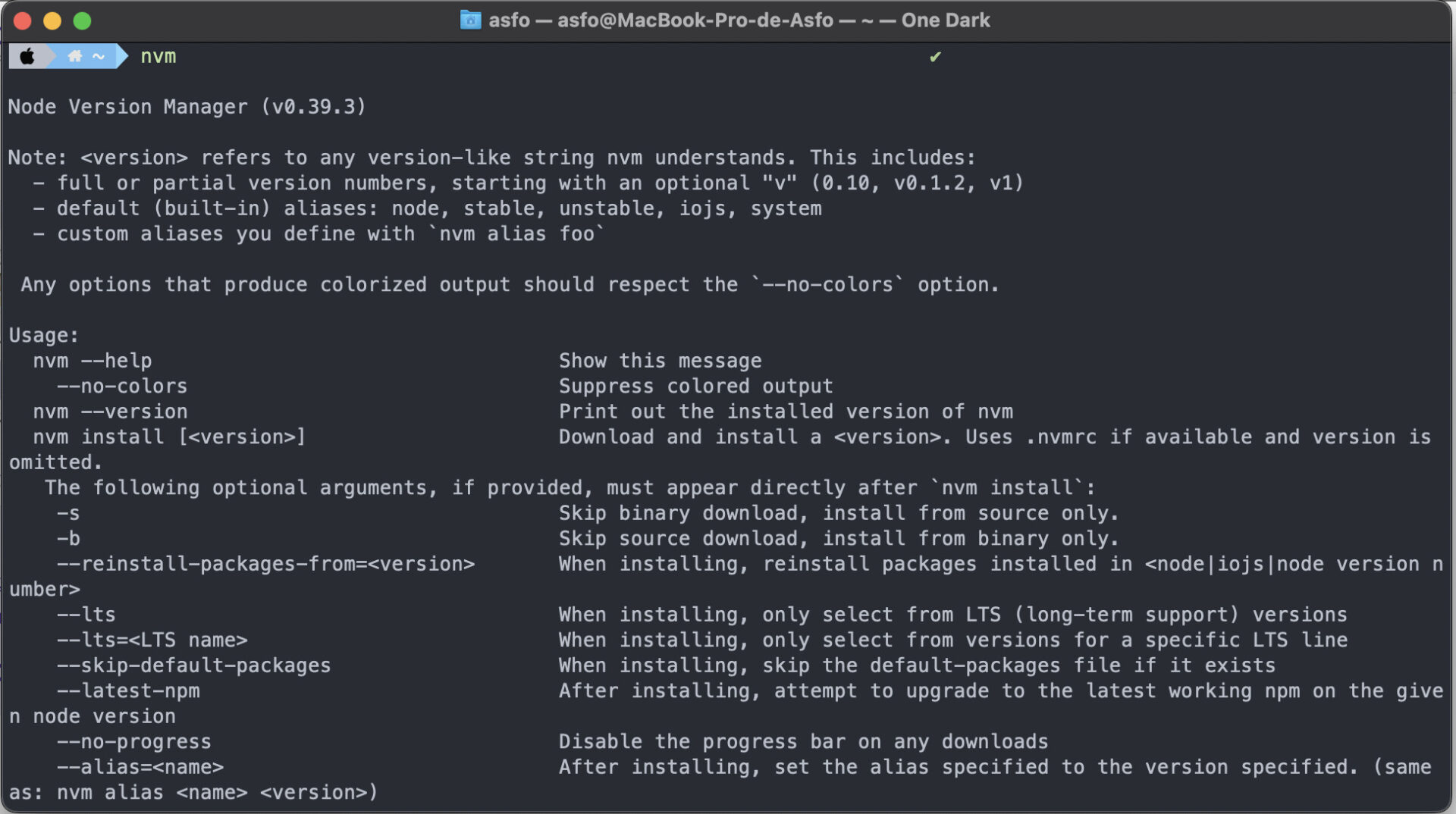Click the home icon in the shell prompt
Image resolution: width=1456 pixels, height=814 pixels.
click(74, 55)
